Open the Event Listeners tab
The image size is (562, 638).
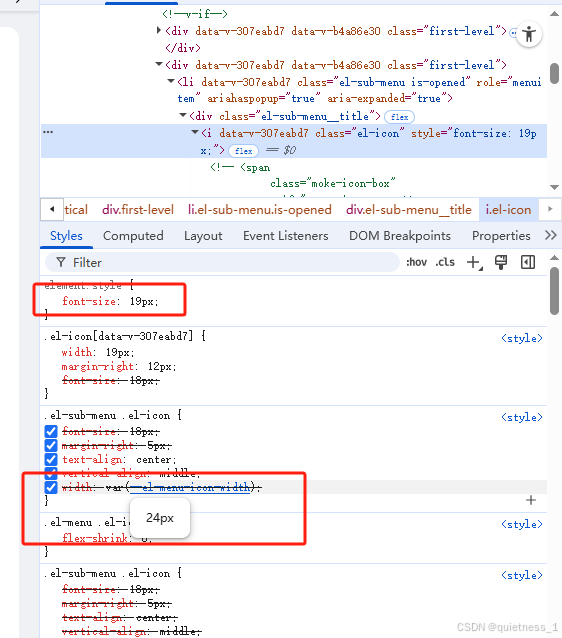click(286, 236)
